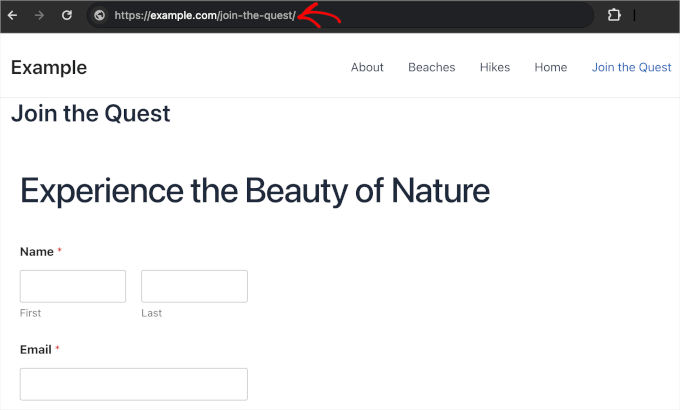Screen dimensions: 680x410
Task: Focus the Last name field
Action: pos(194,286)
